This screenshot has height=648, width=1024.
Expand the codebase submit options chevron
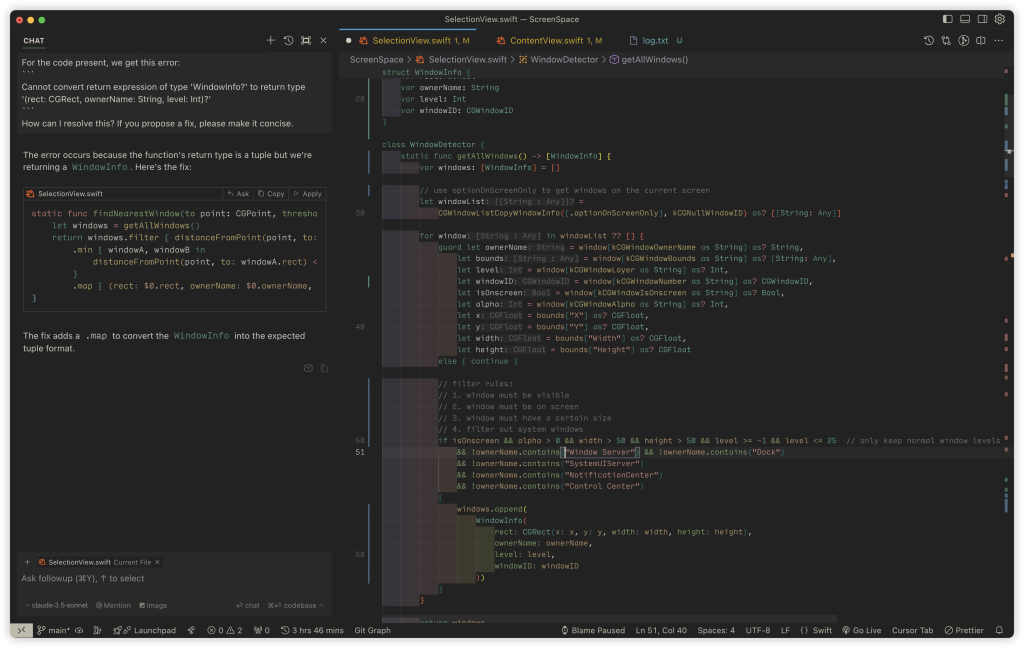tap(323, 605)
